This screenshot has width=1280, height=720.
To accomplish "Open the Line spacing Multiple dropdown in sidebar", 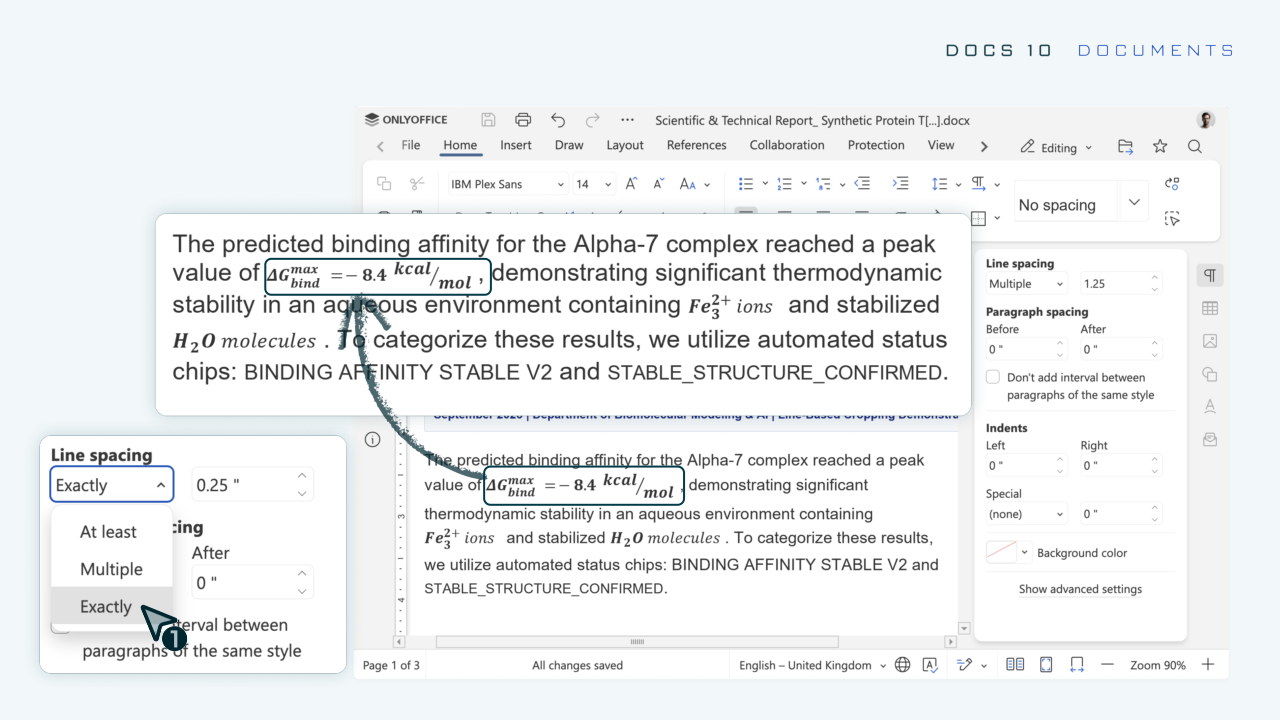I will coord(1027,284).
